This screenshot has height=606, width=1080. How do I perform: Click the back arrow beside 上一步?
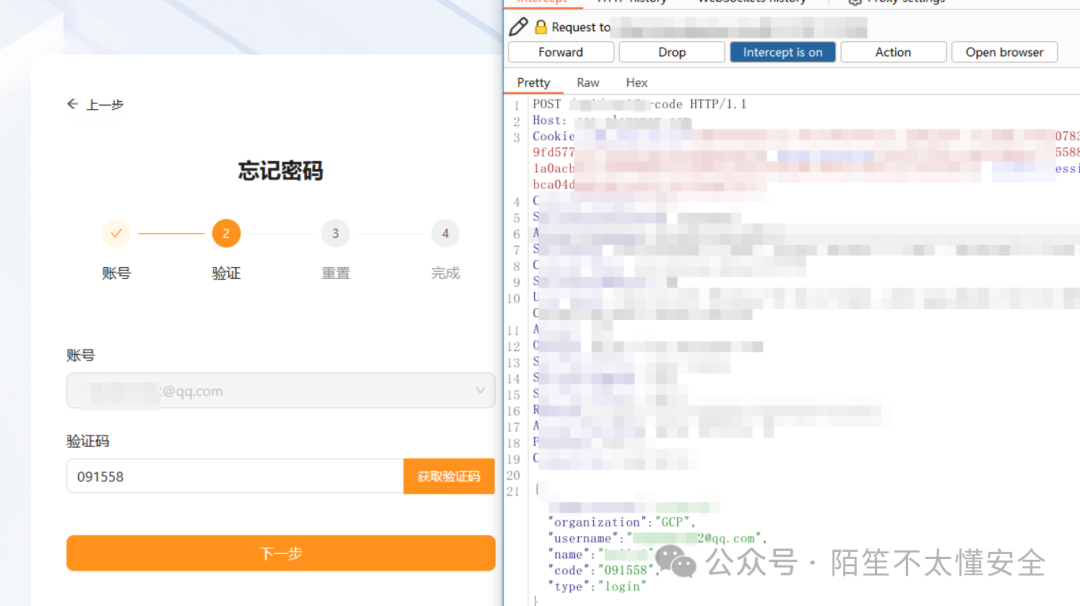pyautogui.click(x=71, y=104)
